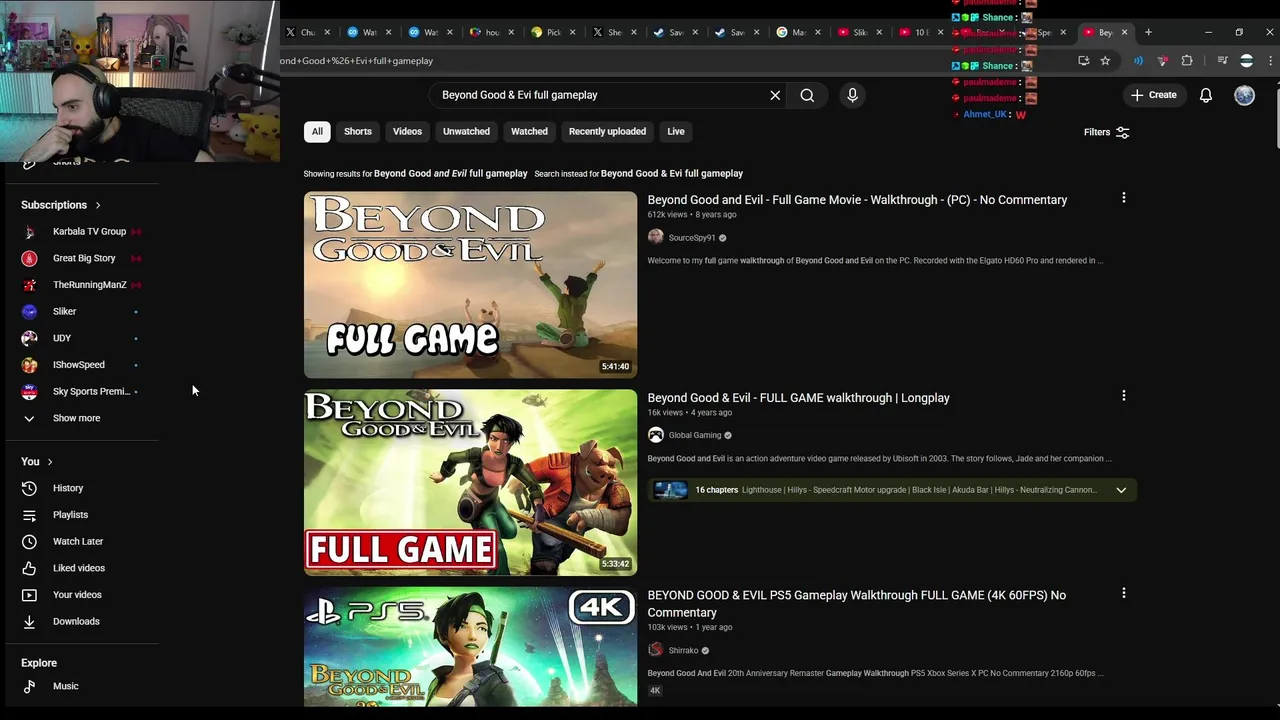Select the All filter chip
This screenshot has width=1280, height=720.
317,131
